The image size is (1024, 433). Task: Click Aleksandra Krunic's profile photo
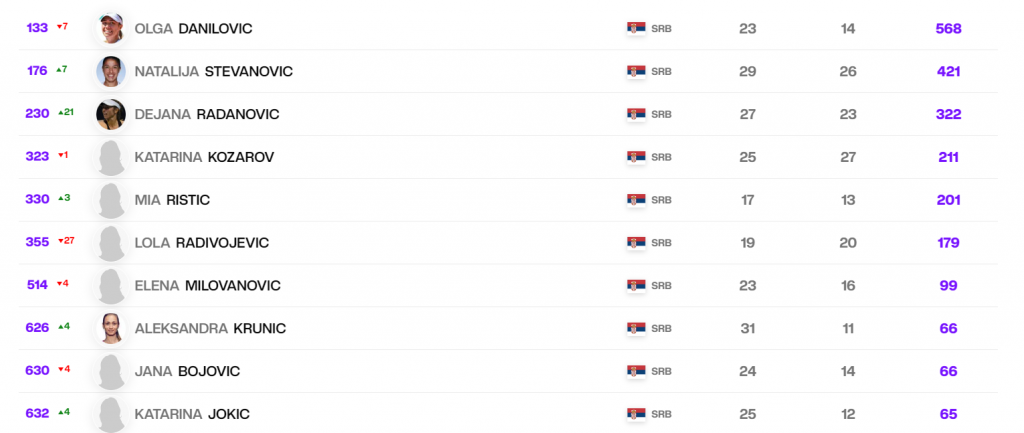[x=110, y=328]
